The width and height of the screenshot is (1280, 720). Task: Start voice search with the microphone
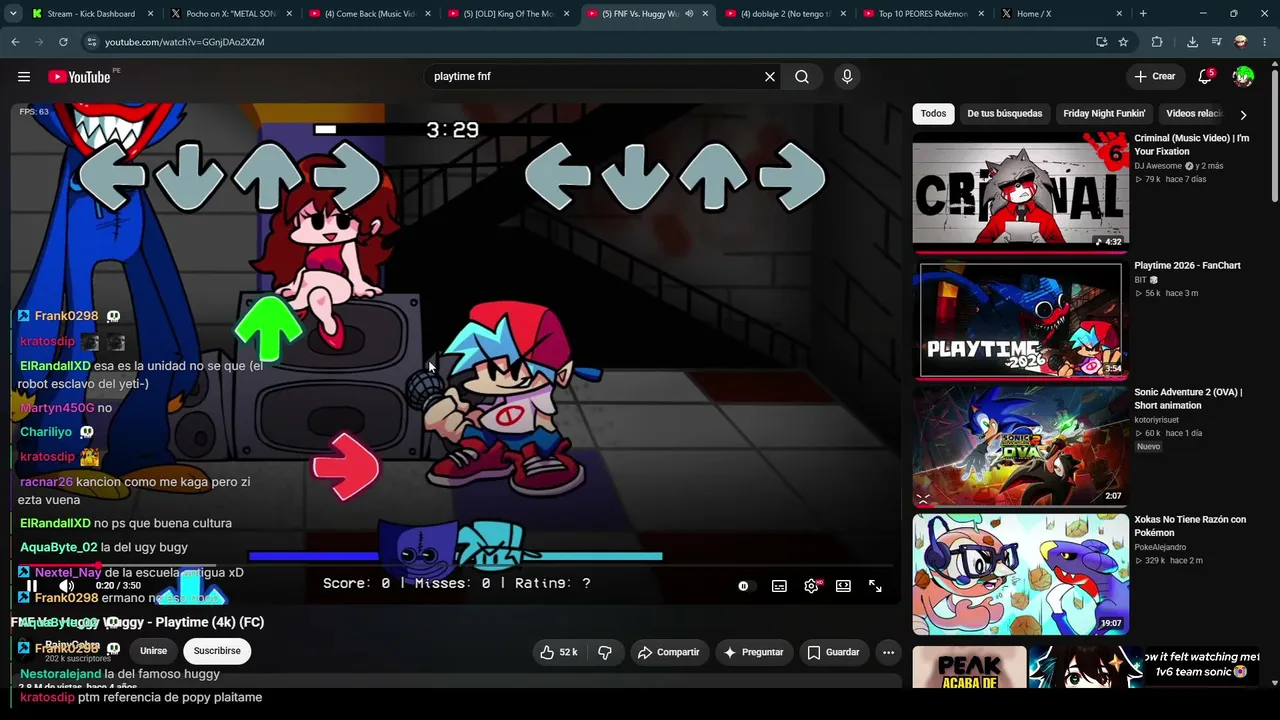click(847, 77)
